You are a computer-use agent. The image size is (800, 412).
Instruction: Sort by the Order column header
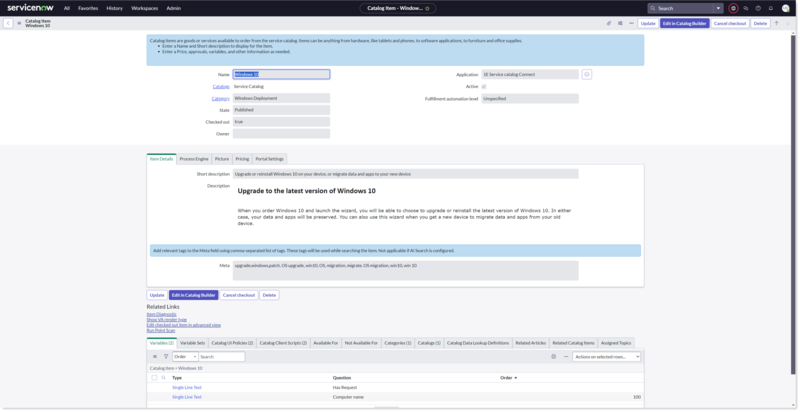[508, 378]
